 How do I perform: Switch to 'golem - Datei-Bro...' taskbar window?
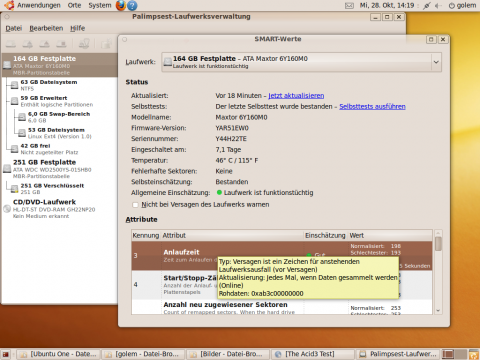click(144, 354)
